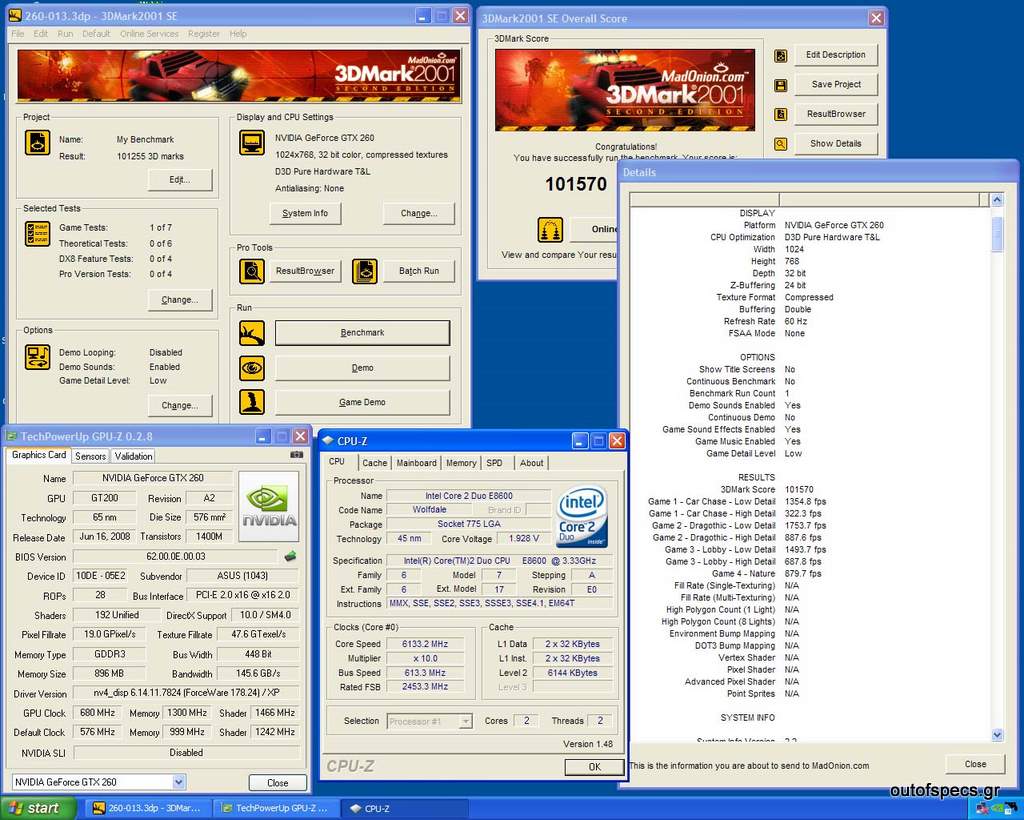Open the SPD tab in CPU-Z
Screen dimensions: 1024x820
click(x=494, y=463)
